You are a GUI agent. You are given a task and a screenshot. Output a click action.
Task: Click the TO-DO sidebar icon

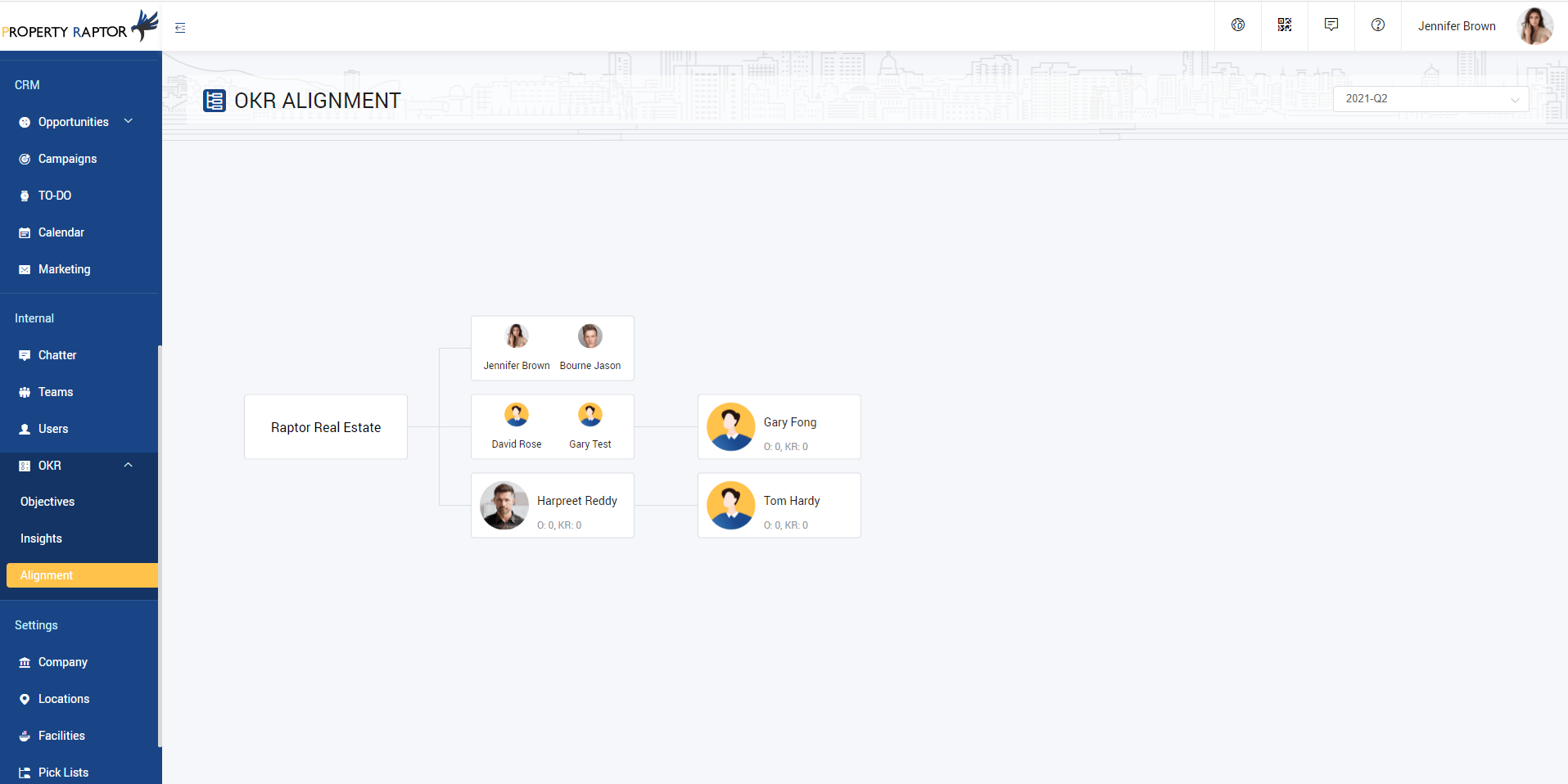25,196
